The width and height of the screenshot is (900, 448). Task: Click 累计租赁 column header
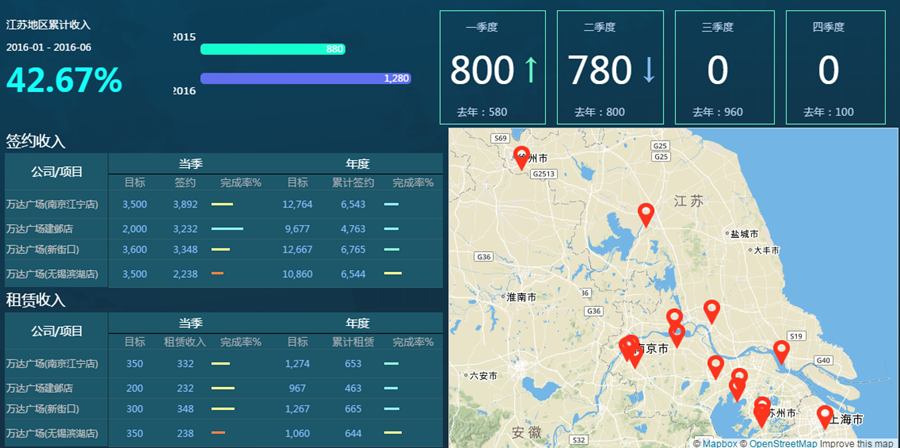coord(353,342)
